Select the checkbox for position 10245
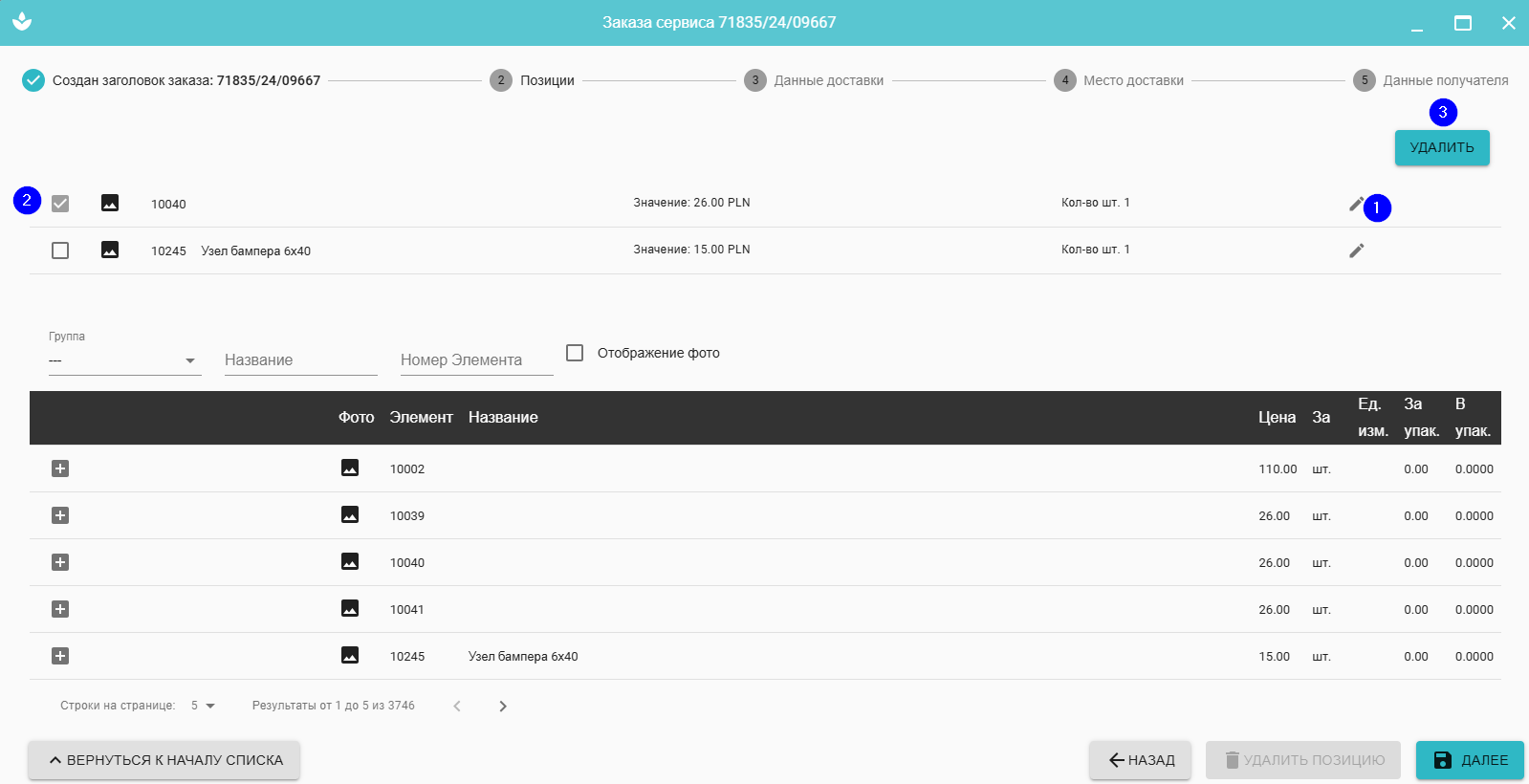 click(60, 250)
